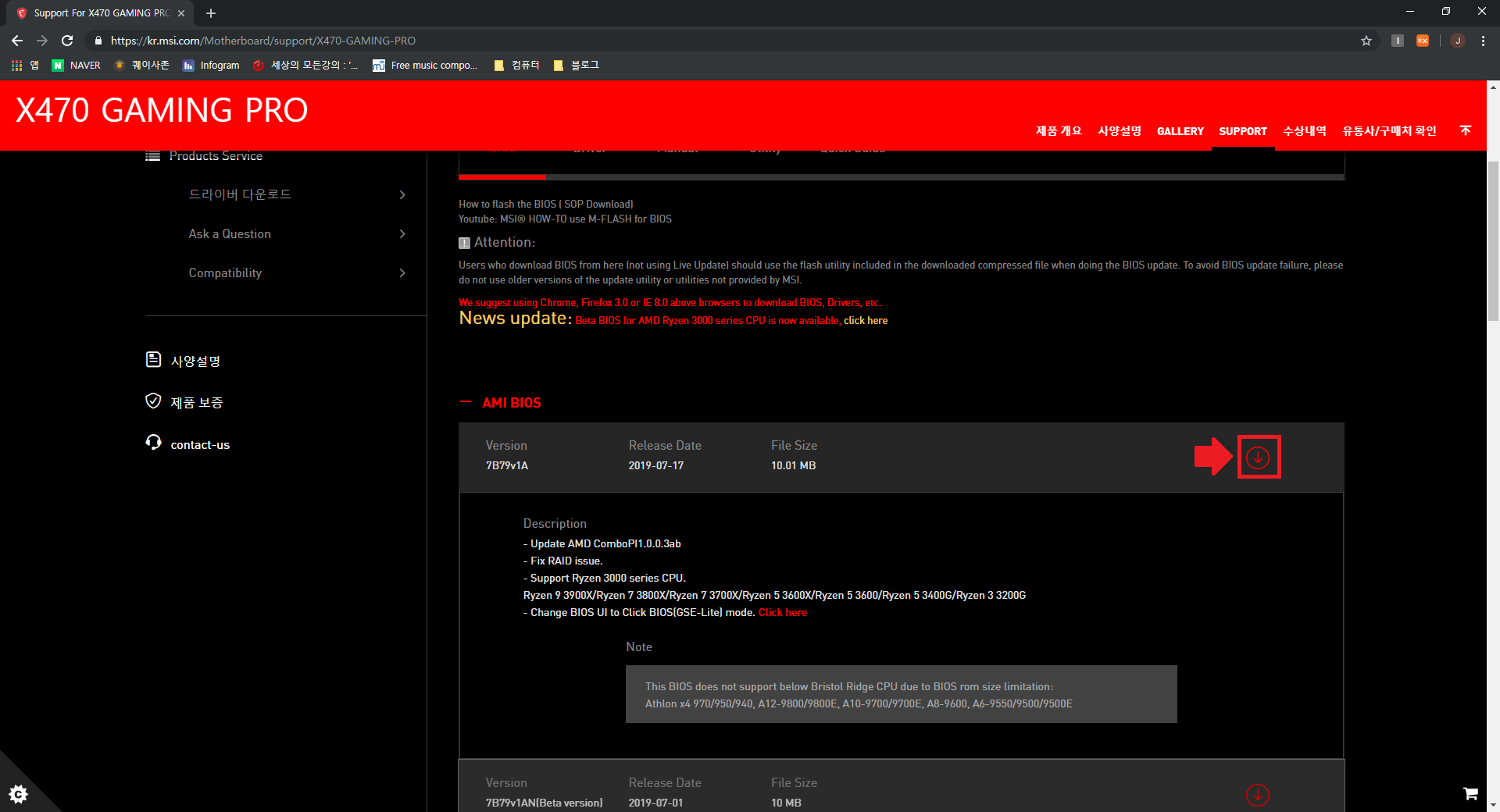The image size is (1500, 812).
Task: Click 'click here' beta BIOS news link
Action: [x=866, y=320]
